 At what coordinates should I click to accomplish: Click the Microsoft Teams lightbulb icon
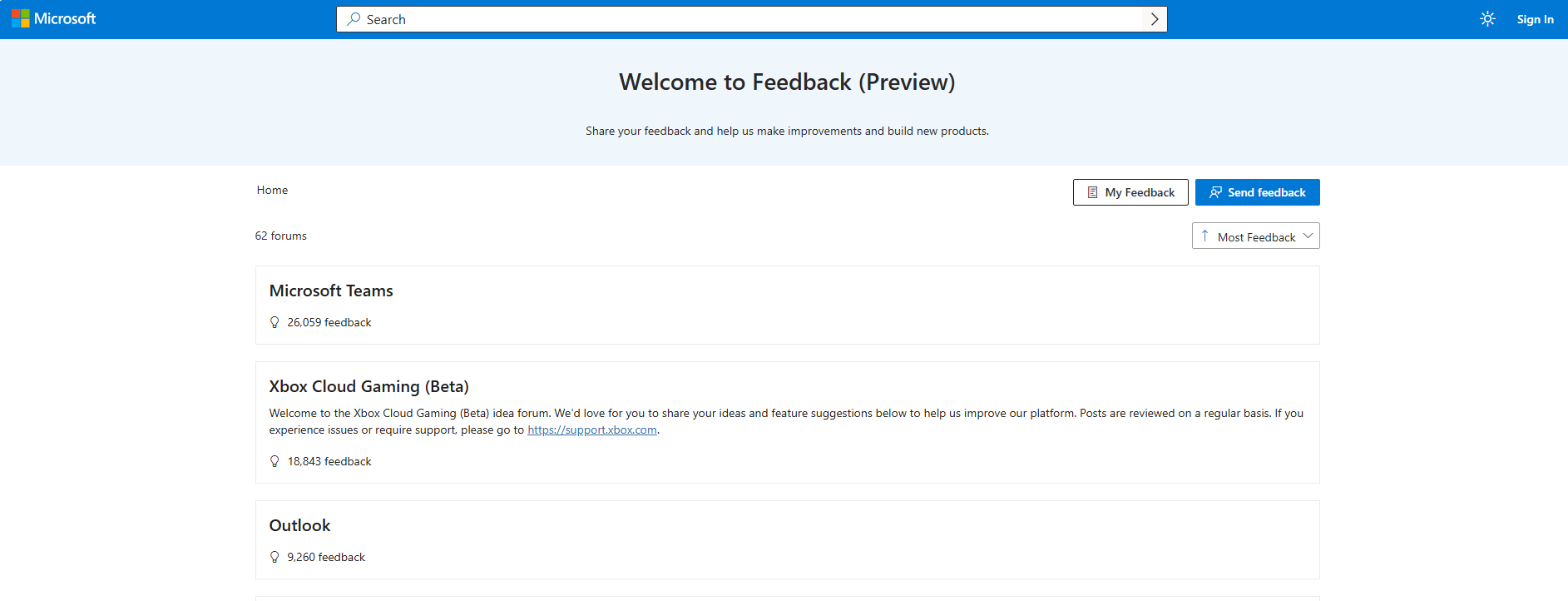tap(275, 322)
